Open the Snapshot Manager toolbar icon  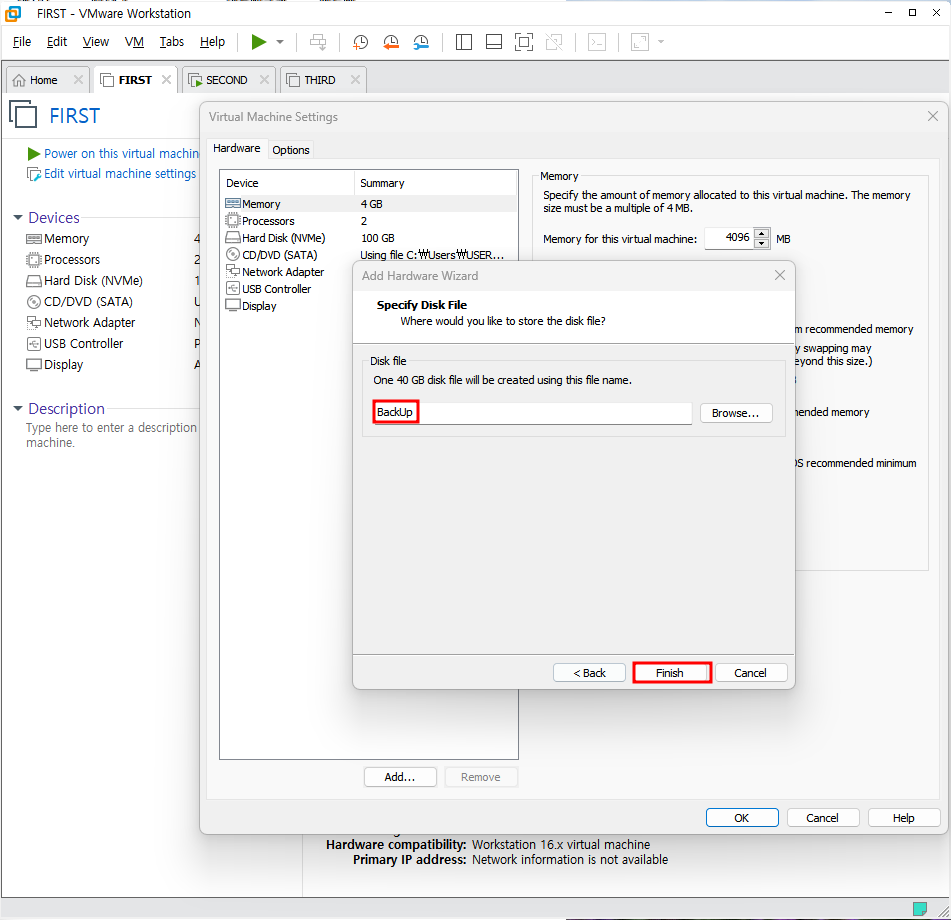point(421,42)
